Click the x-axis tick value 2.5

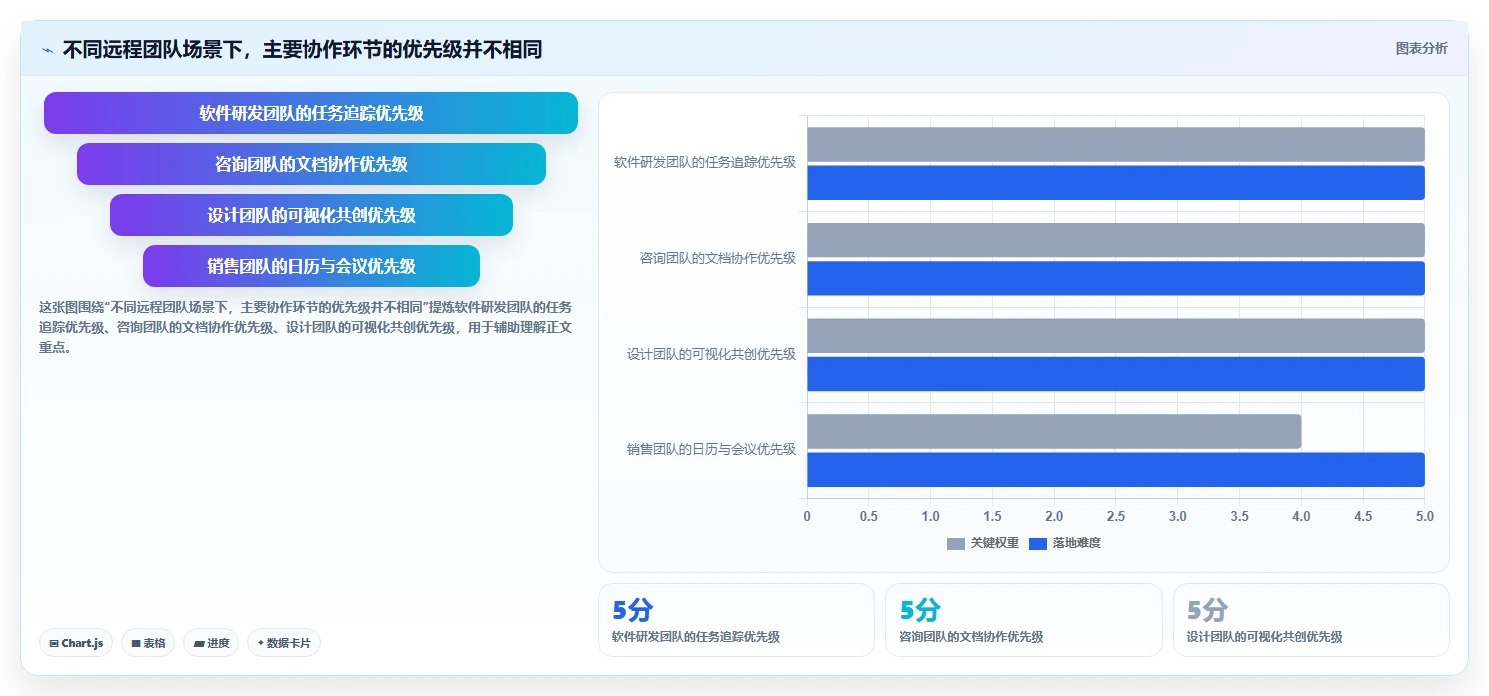(x=1116, y=517)
